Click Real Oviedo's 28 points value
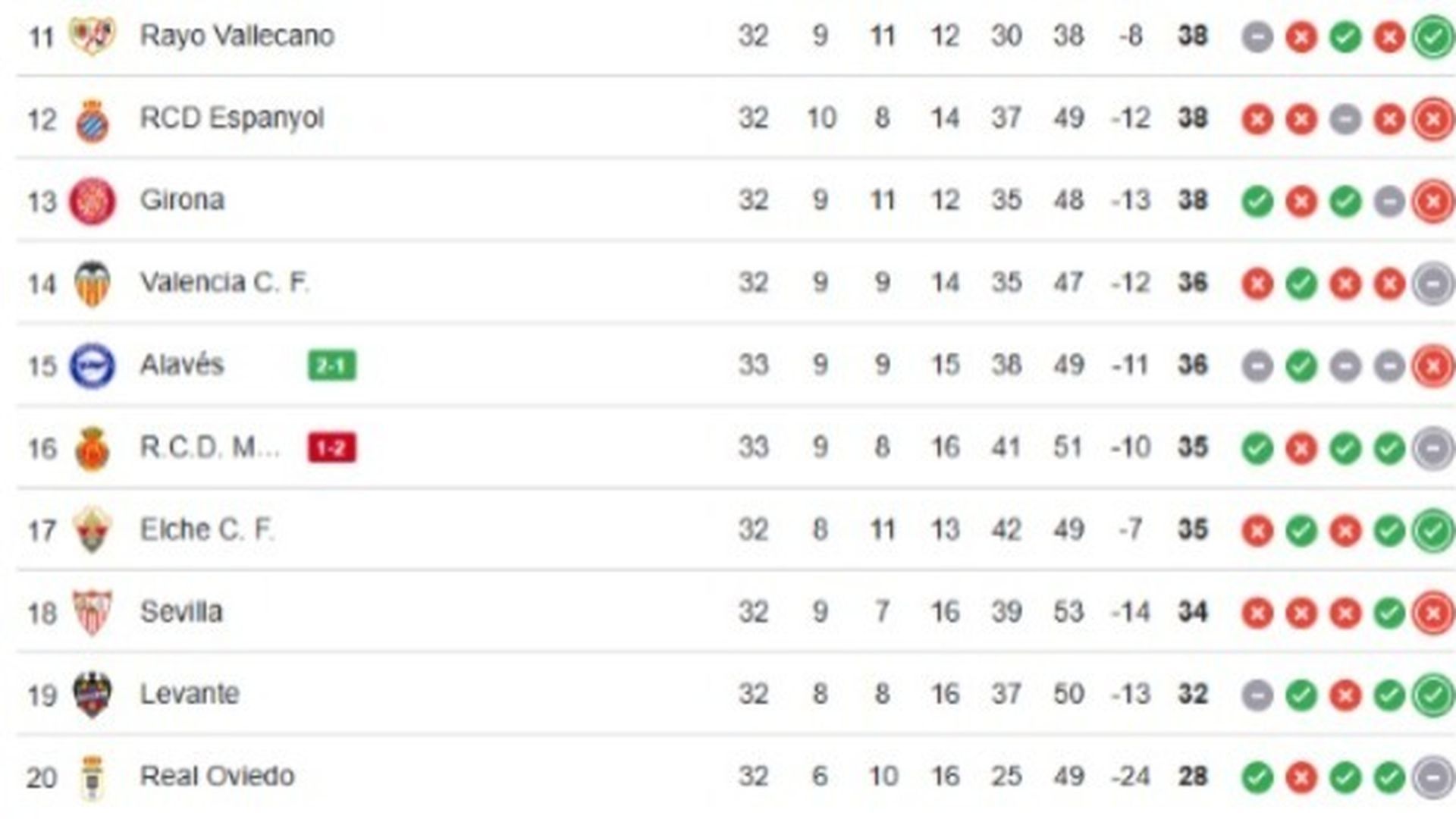The height and width of the screenshot is (819, 1456). point(1192,776)
